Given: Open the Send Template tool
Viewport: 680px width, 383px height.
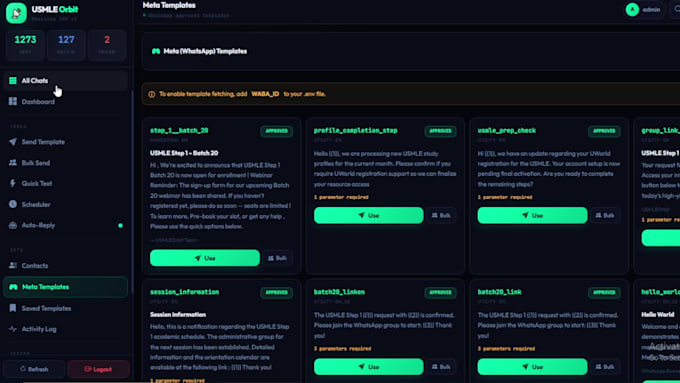Looking at the screenshot, I should click(65, 142).
